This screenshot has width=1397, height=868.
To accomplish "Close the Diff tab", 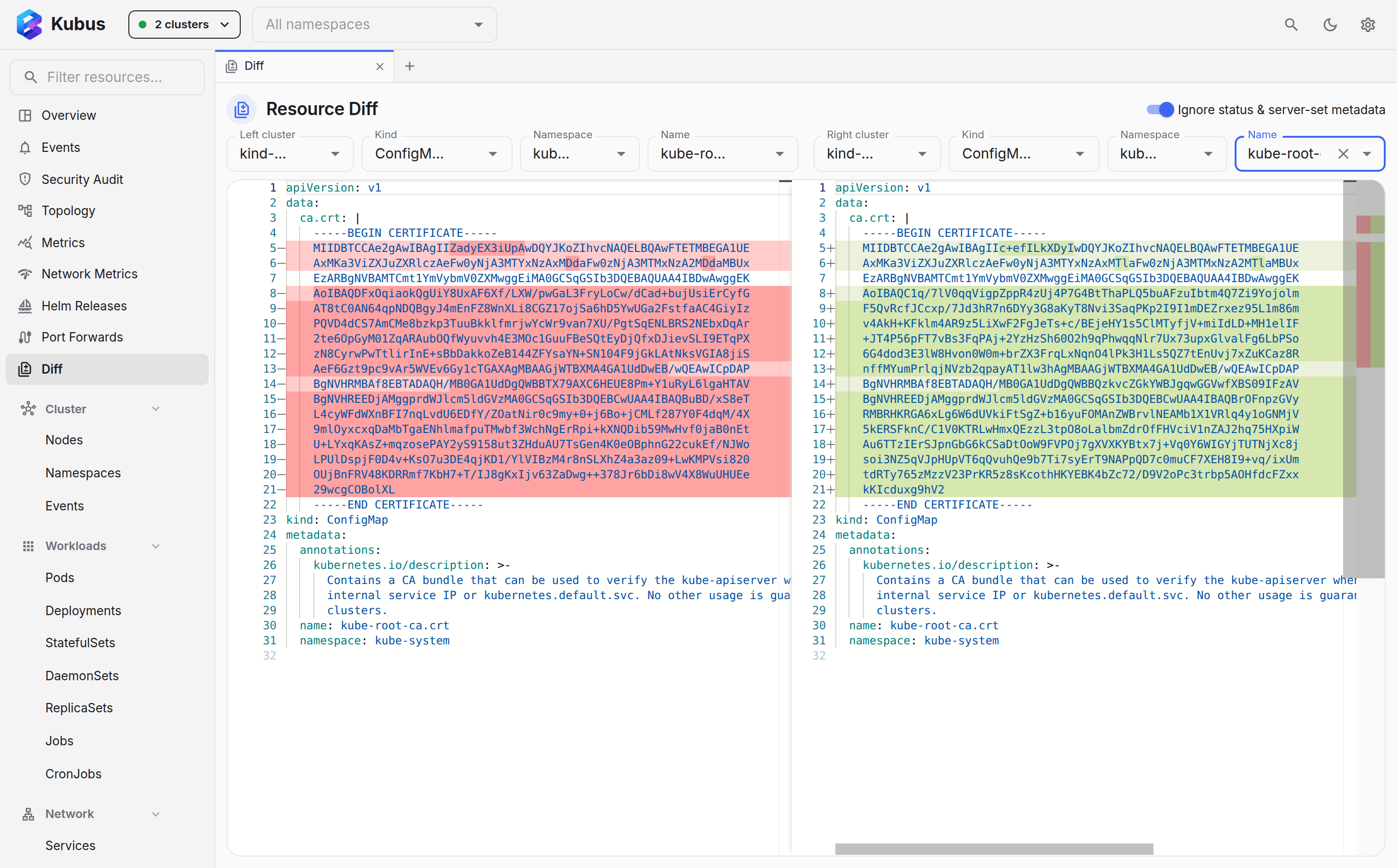I will click(x=379, y=67).
